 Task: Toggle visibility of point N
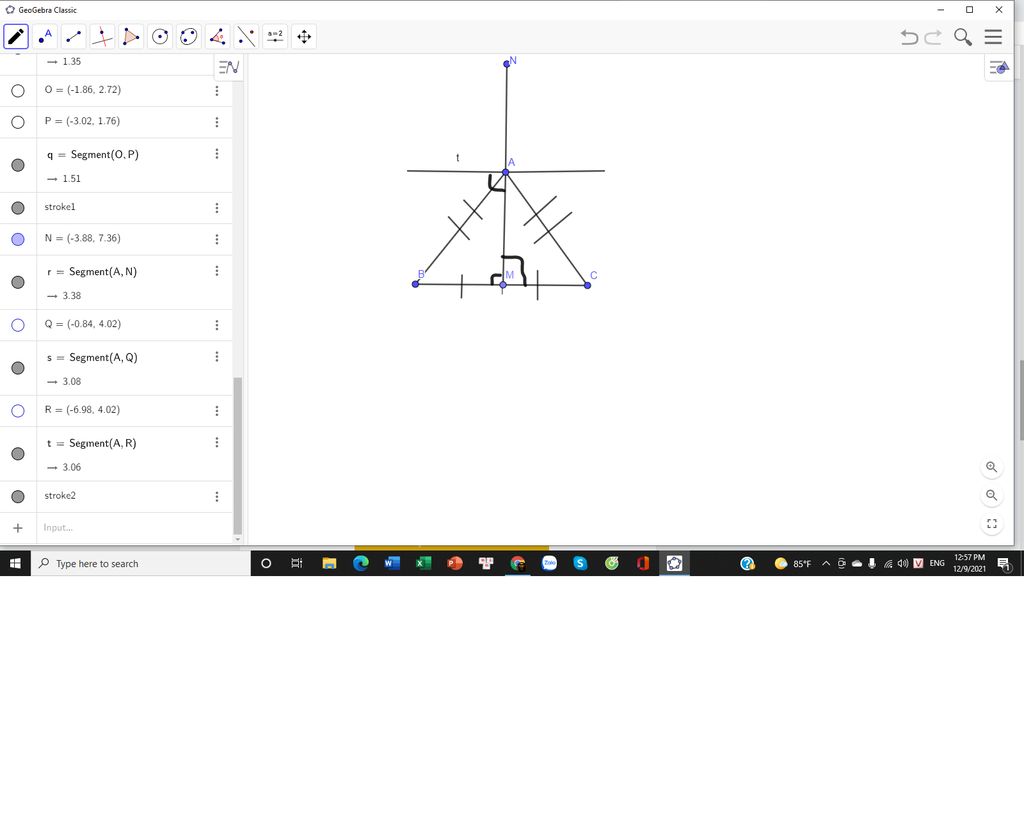tap(18, 239)
